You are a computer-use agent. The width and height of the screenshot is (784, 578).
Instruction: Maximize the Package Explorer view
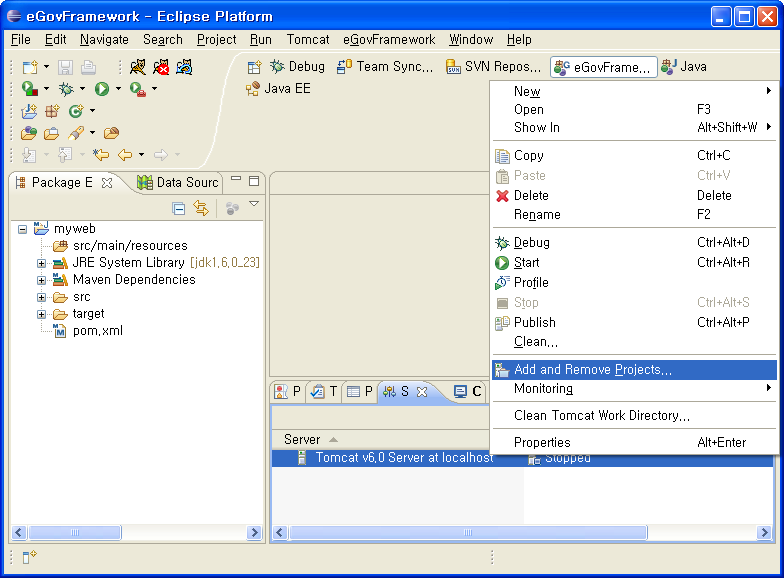point(254,181)
